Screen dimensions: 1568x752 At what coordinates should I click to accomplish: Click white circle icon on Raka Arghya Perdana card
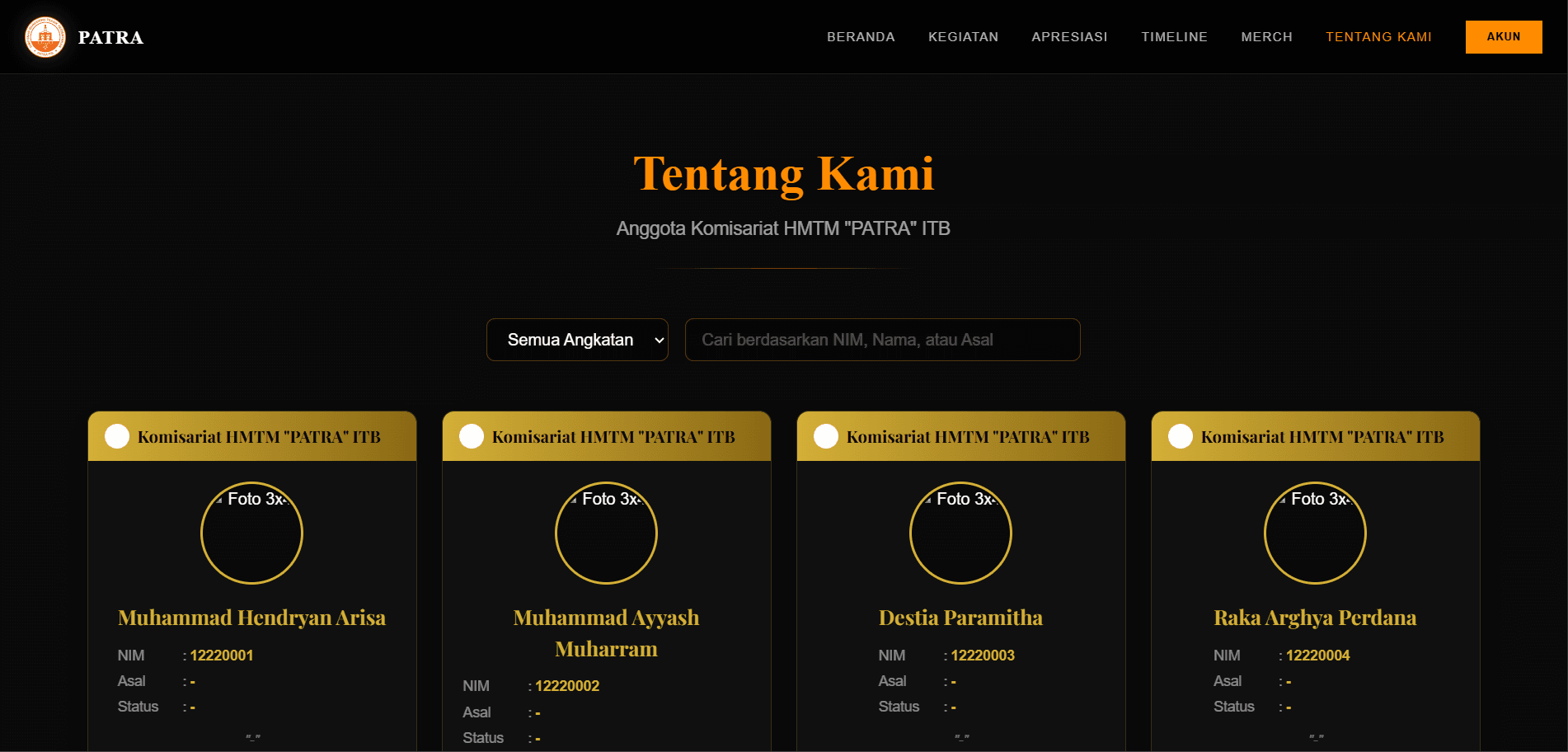tap(1181, 436)
